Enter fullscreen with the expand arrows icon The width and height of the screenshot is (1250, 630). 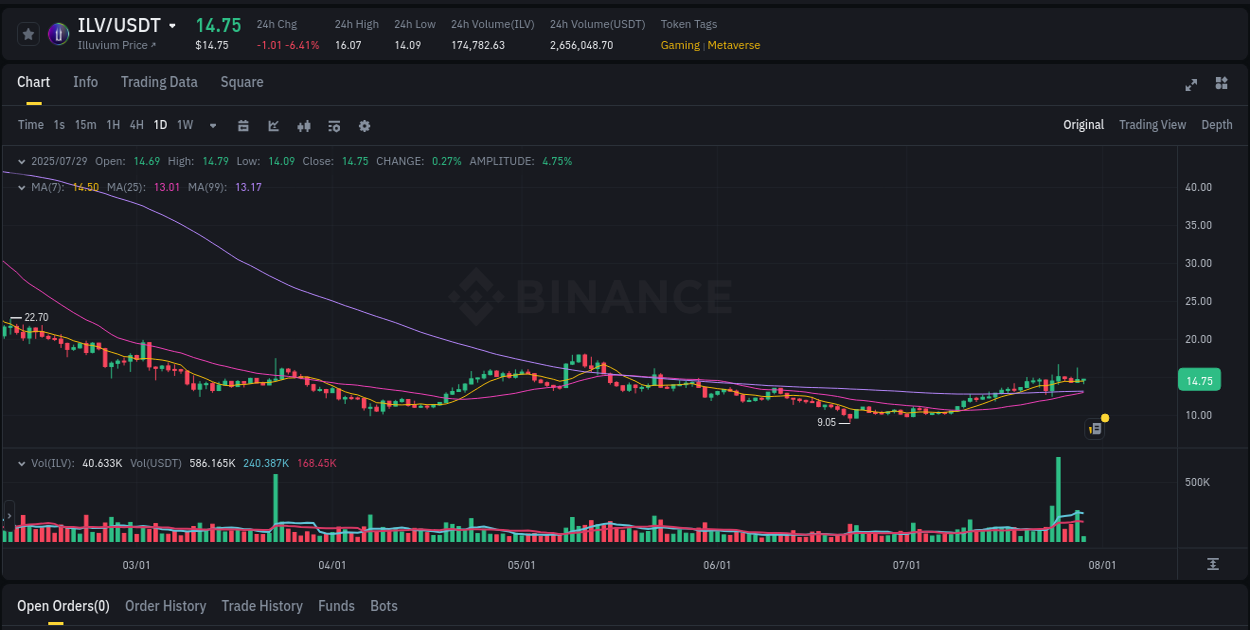point(1191,85)
